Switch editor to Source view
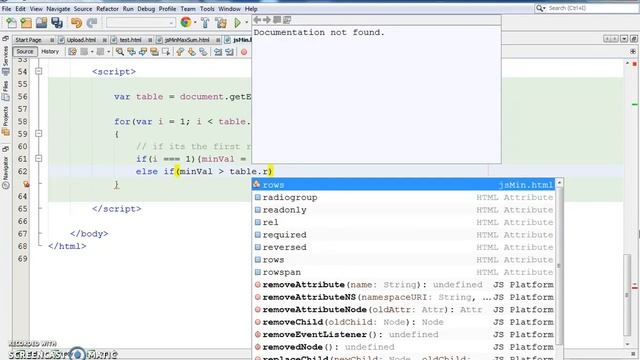 pyautogui.click(x=25, y=51)
